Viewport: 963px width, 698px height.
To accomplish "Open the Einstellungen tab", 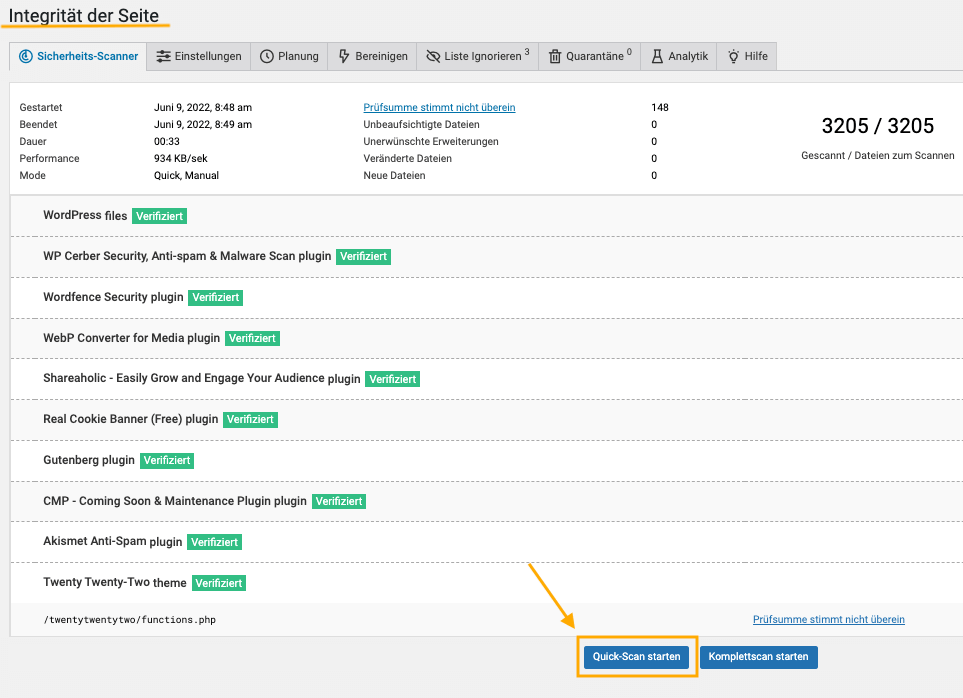I will pyautogui.click(x=198, y=56).
